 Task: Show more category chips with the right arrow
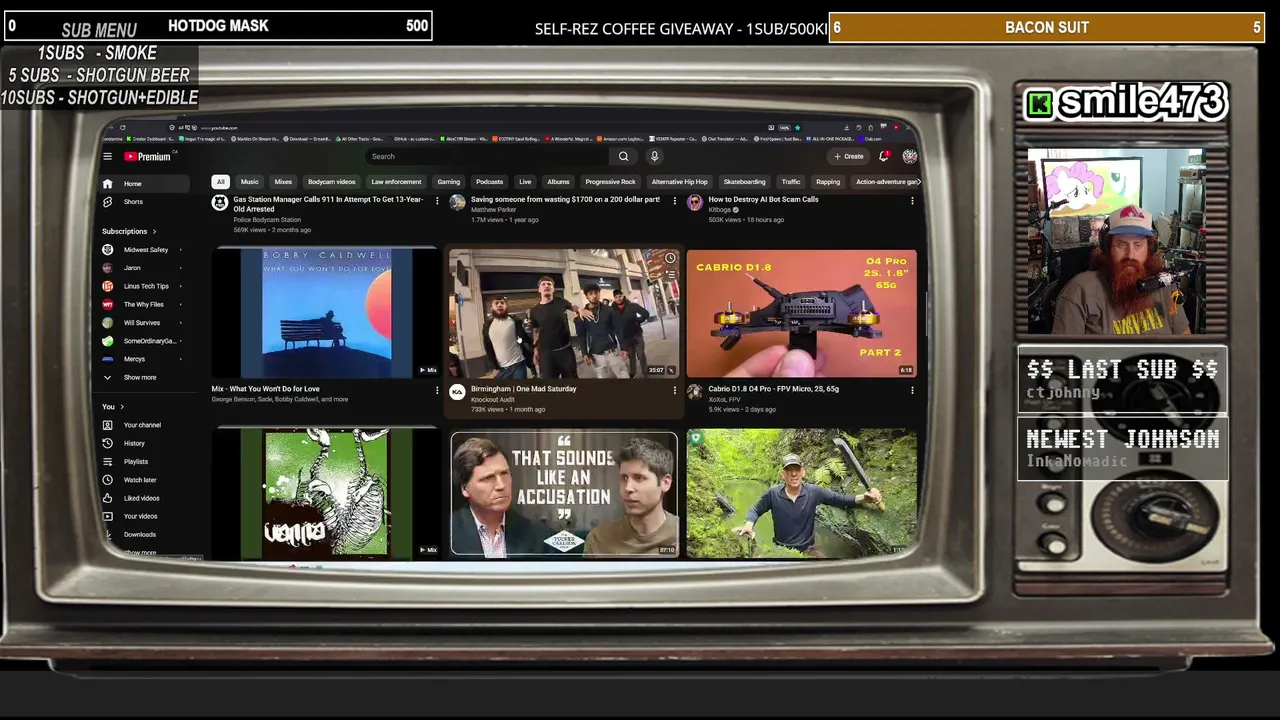918,182
